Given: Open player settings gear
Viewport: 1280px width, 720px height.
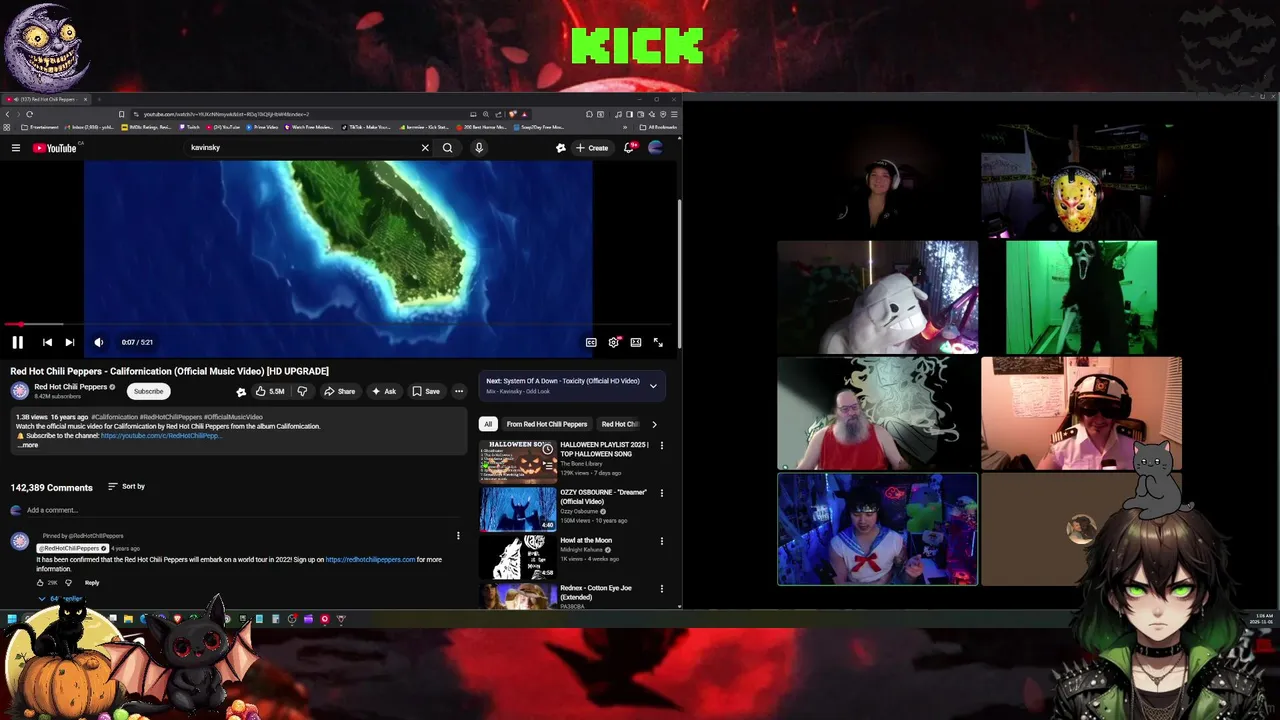Looking at the screenshot, I should 613,342.
